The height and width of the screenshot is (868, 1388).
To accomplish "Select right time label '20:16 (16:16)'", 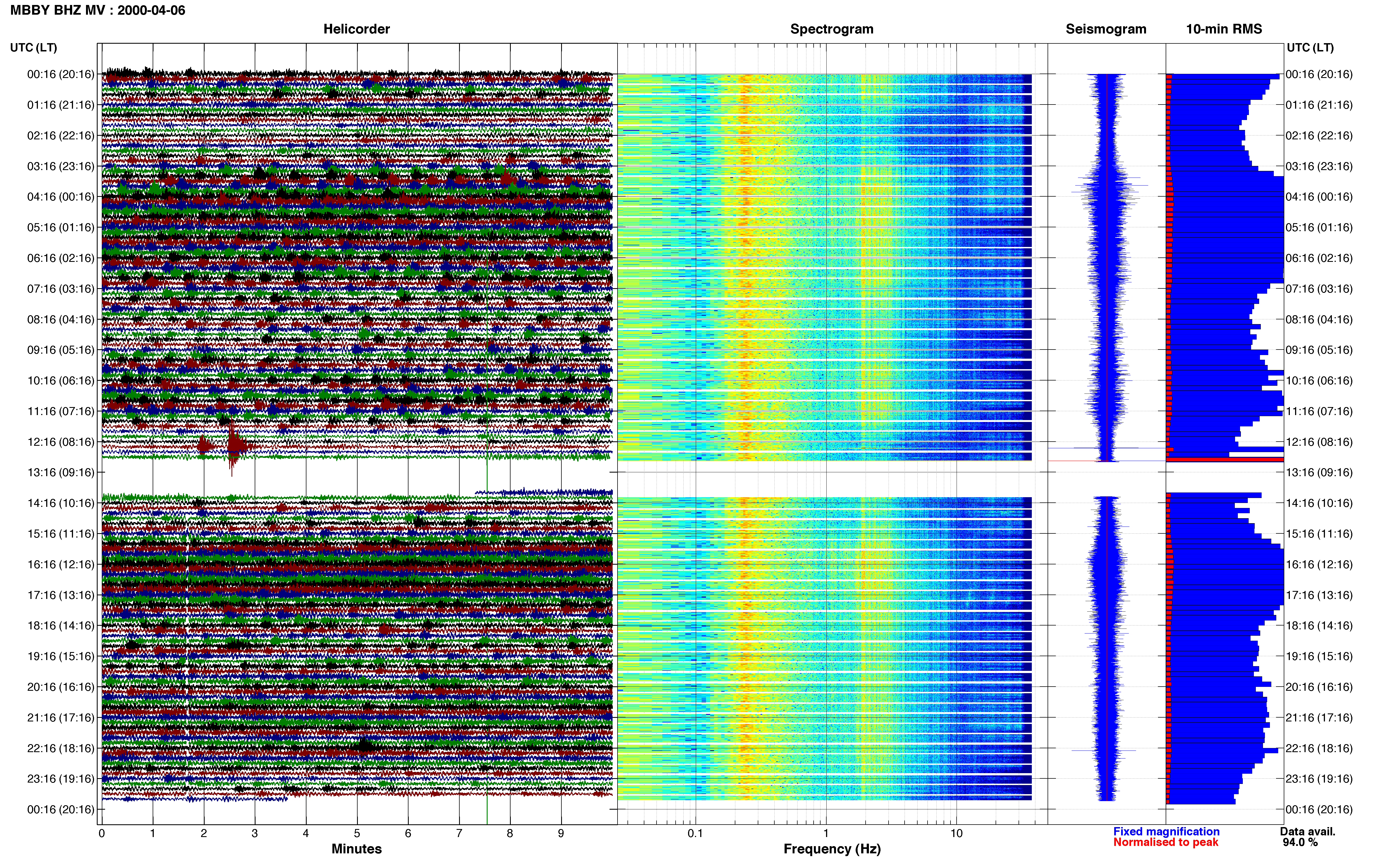I will (1319, 687).
